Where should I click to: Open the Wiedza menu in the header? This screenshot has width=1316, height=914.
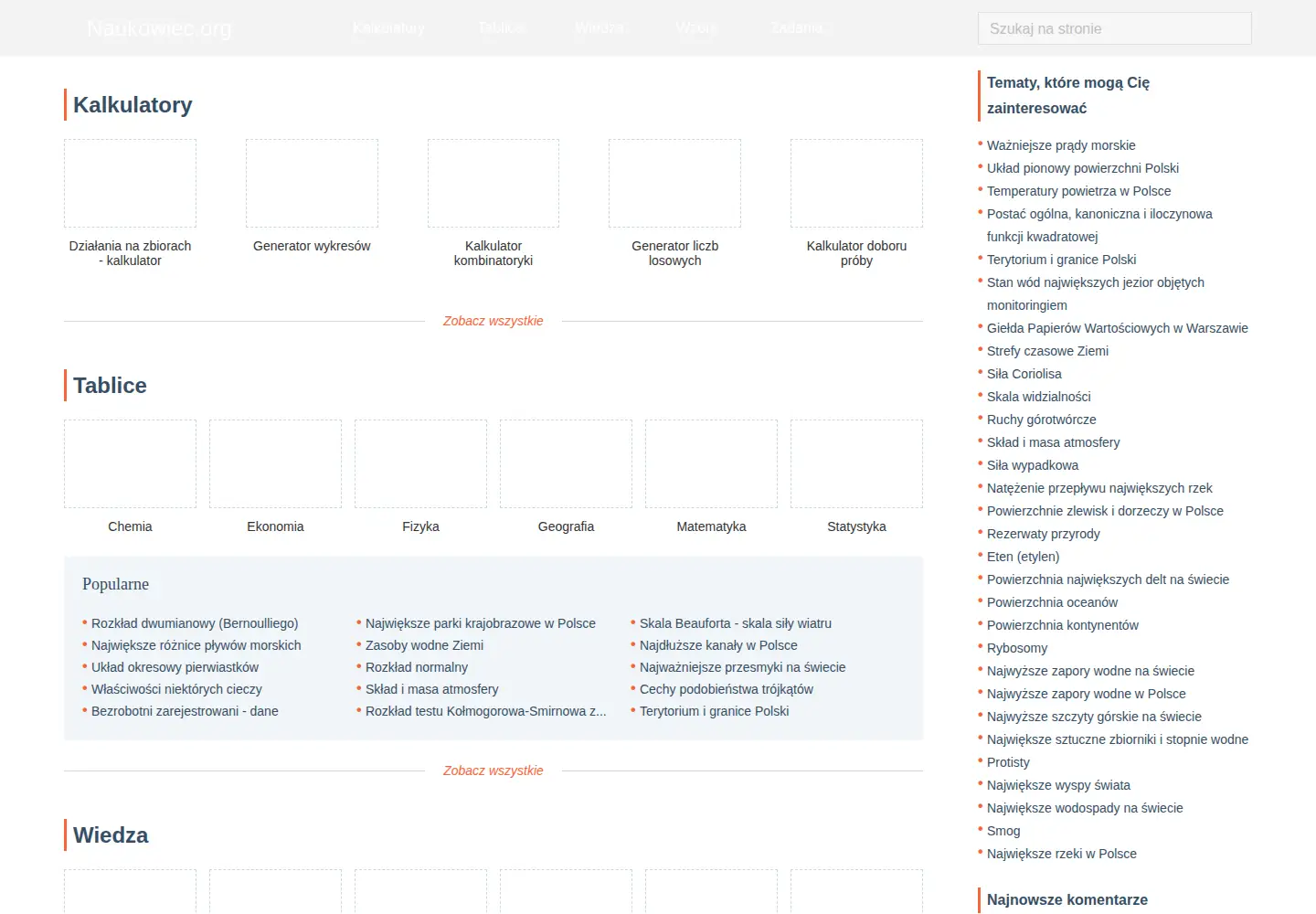[x=600, y=28]
